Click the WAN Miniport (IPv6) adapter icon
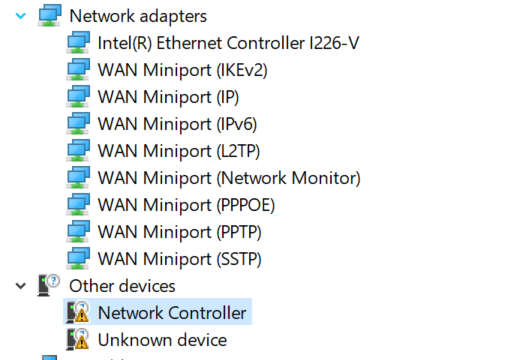 [x=78, y=124]
